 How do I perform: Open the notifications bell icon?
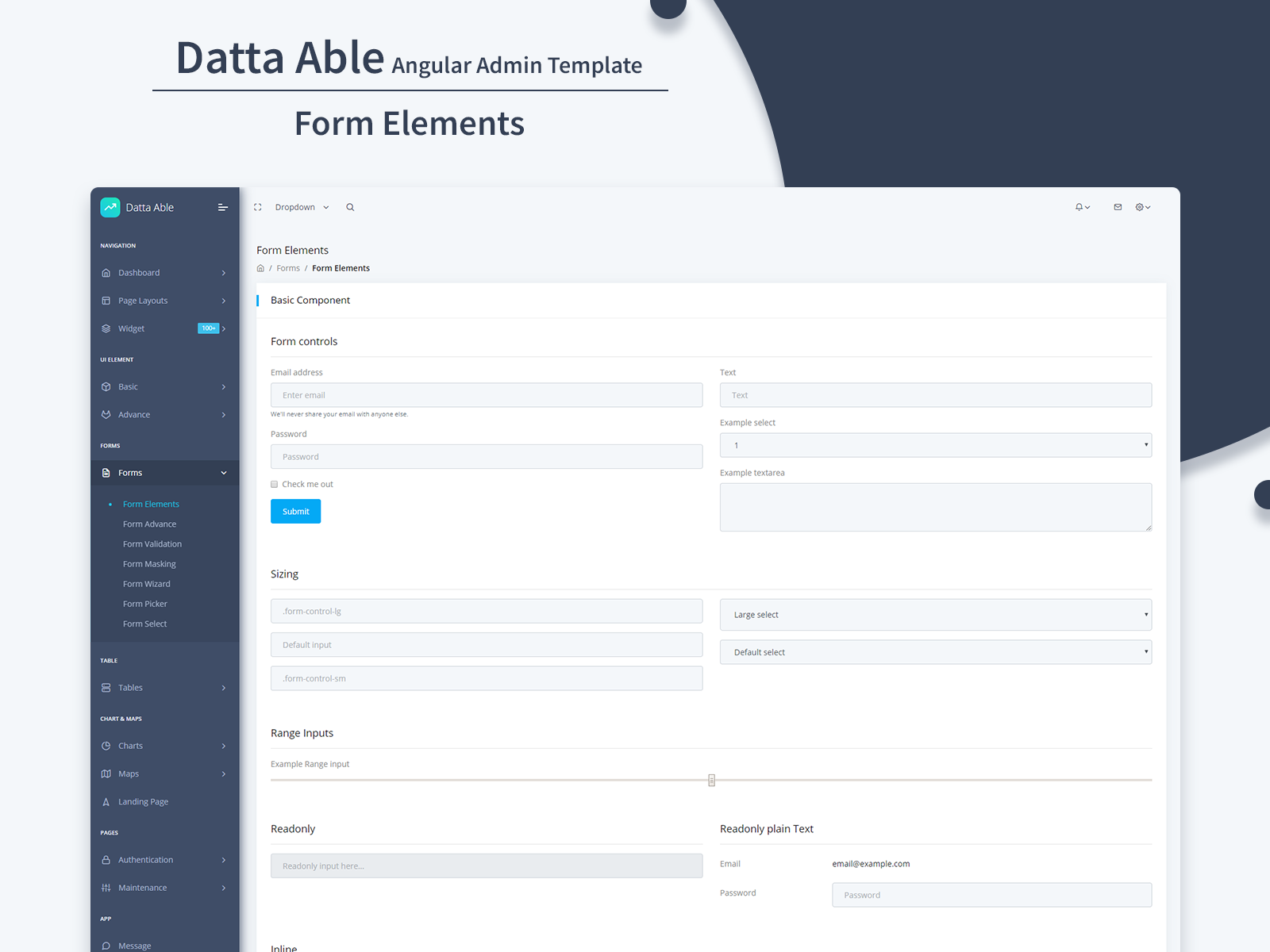pyautogui.click(x=1080, y=207)
